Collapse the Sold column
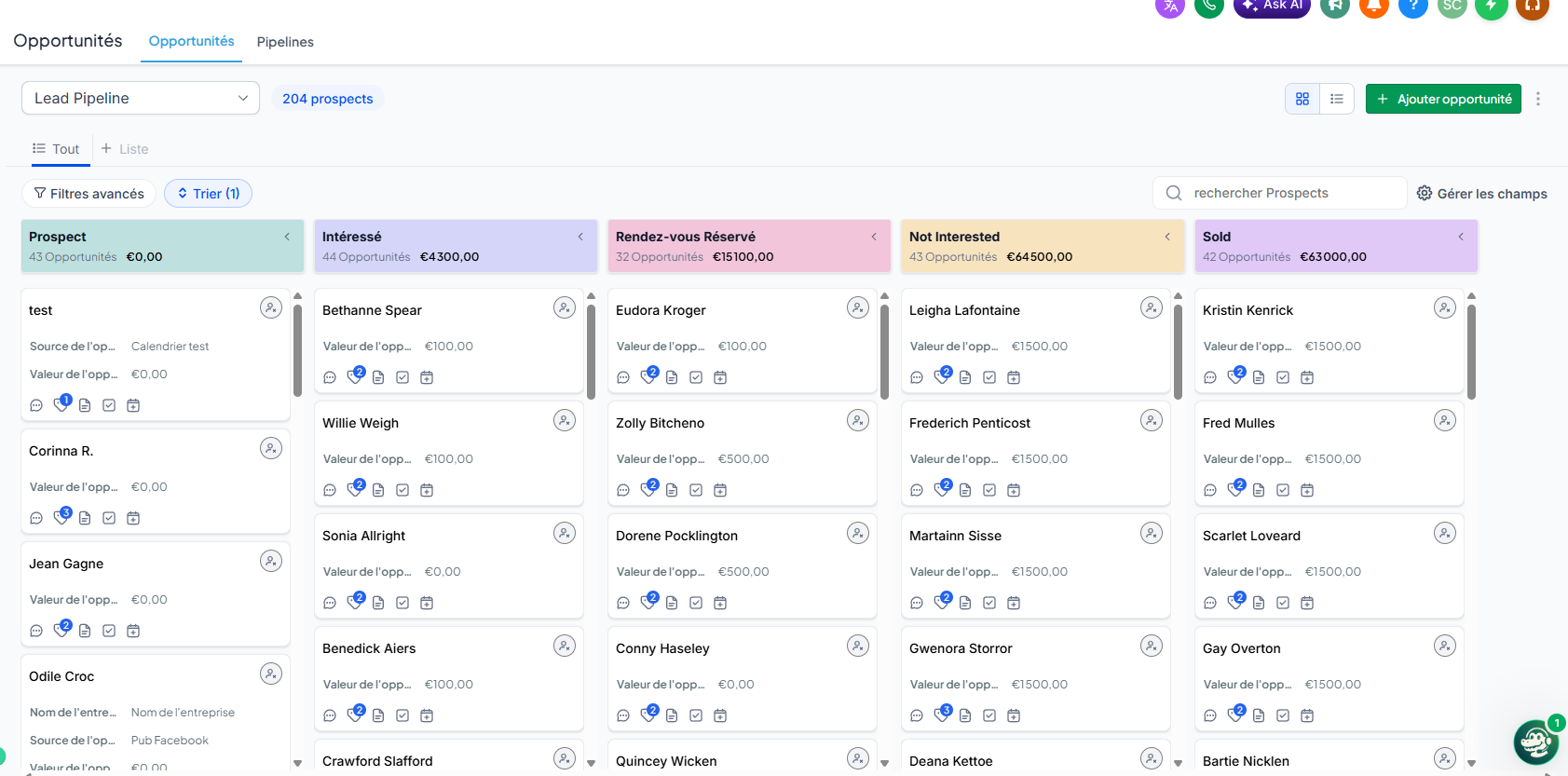The height and width of the screenshot is (776, 1568). [1461, 237]
